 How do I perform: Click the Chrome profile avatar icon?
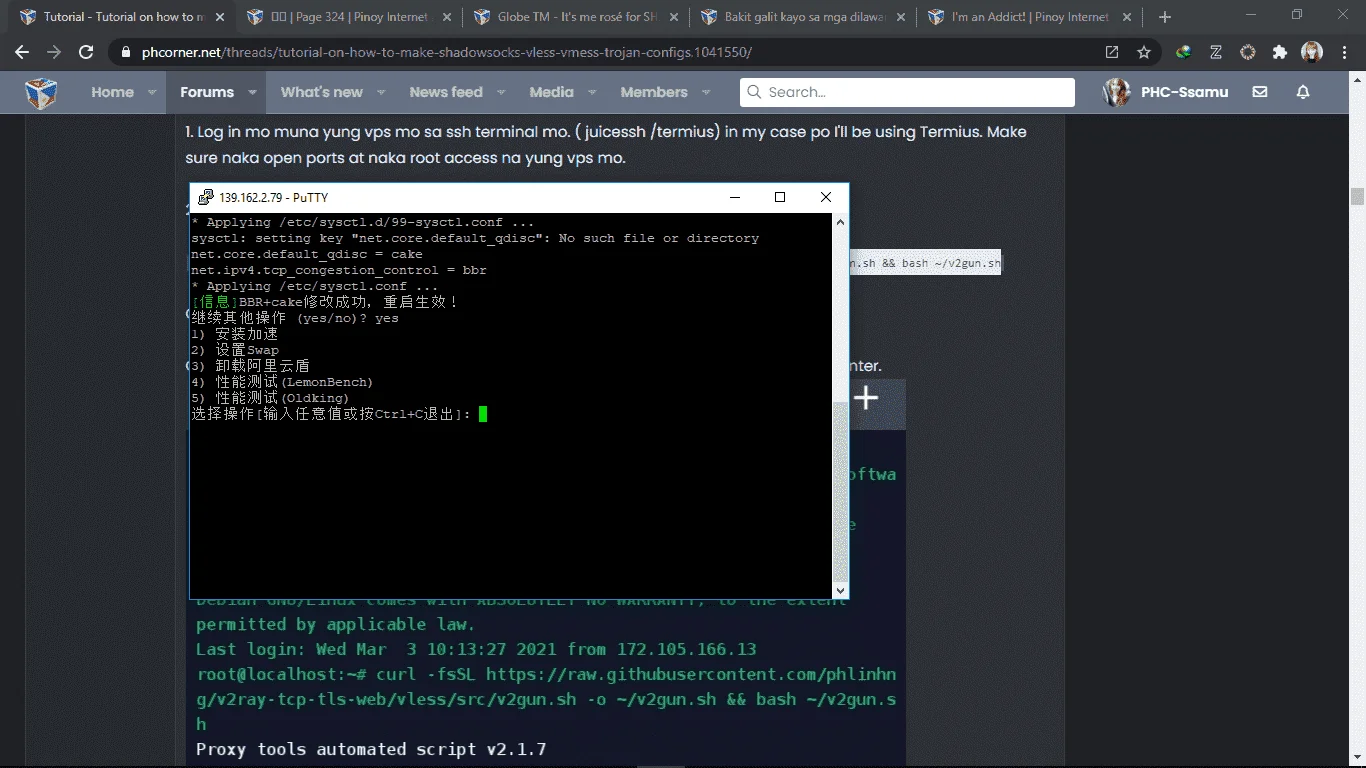[1312, 52]
